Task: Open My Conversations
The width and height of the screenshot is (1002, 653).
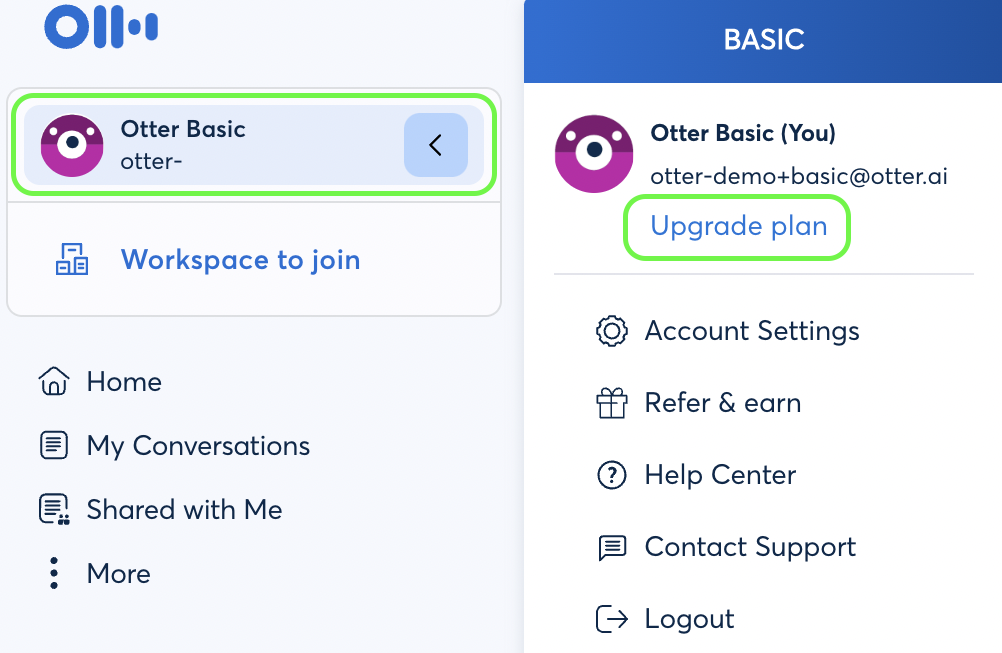Action: point(198,446)
